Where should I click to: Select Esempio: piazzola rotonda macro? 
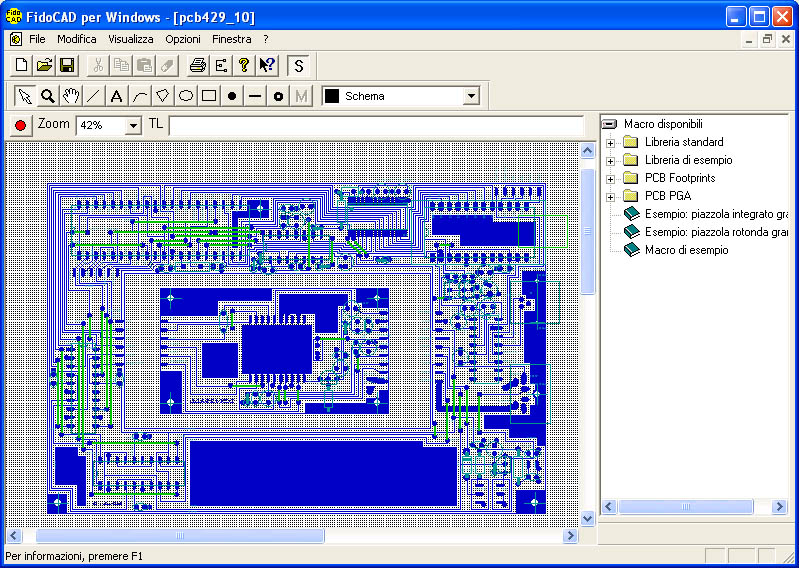coord(716,232)
